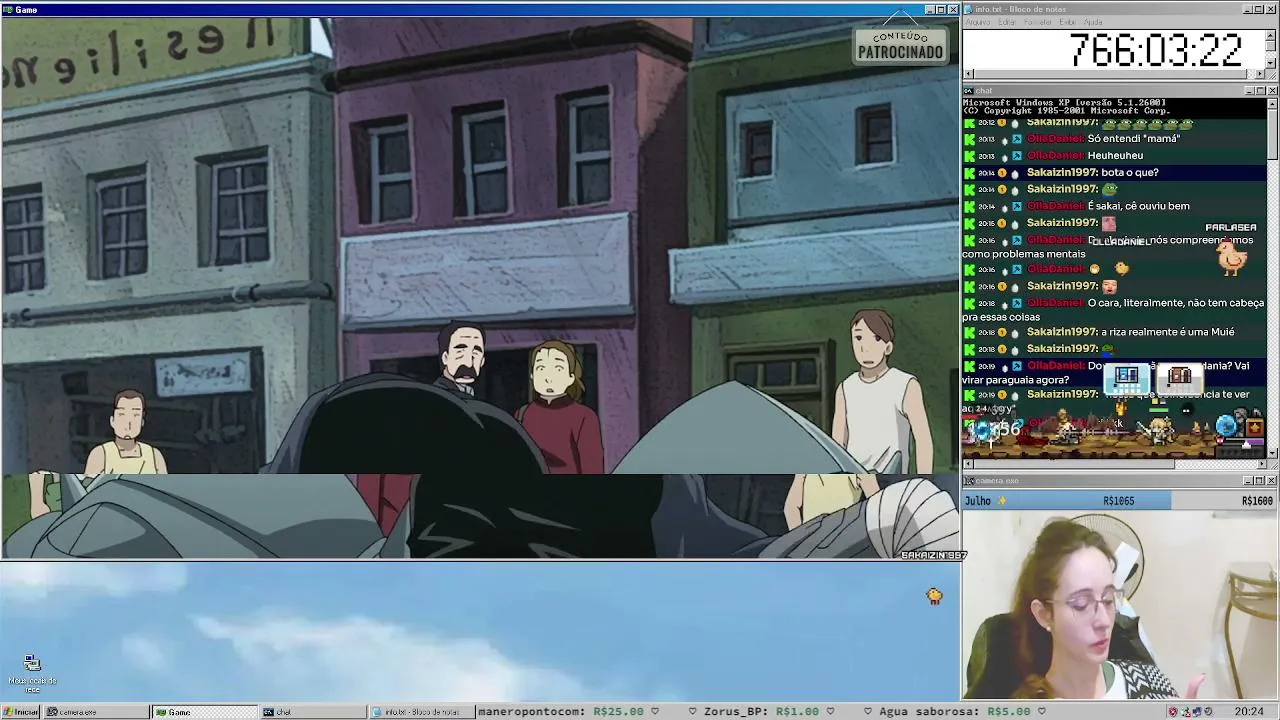
Task: Click Sakaizin1997 username in 'bota o que?' message
Action: pyautogui.click(x=1062, y=173)
